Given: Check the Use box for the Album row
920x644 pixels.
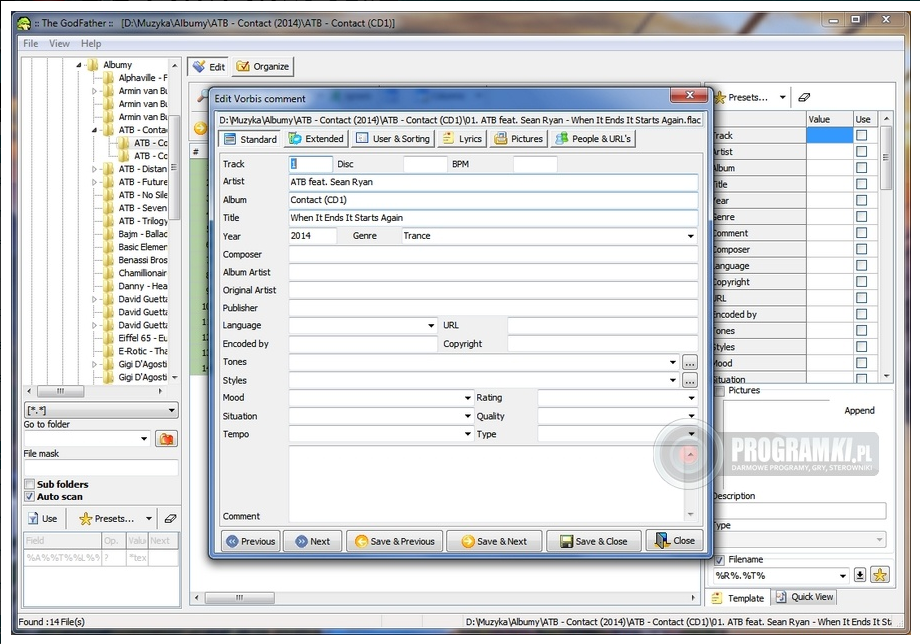Looking at the screenshot, I should (861, 168).
